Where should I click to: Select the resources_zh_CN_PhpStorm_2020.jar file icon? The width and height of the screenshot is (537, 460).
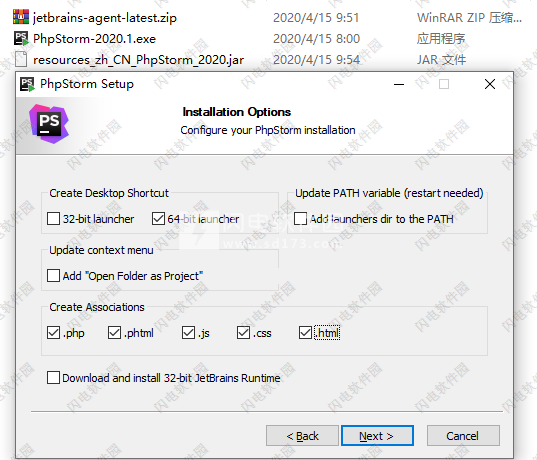21,59
